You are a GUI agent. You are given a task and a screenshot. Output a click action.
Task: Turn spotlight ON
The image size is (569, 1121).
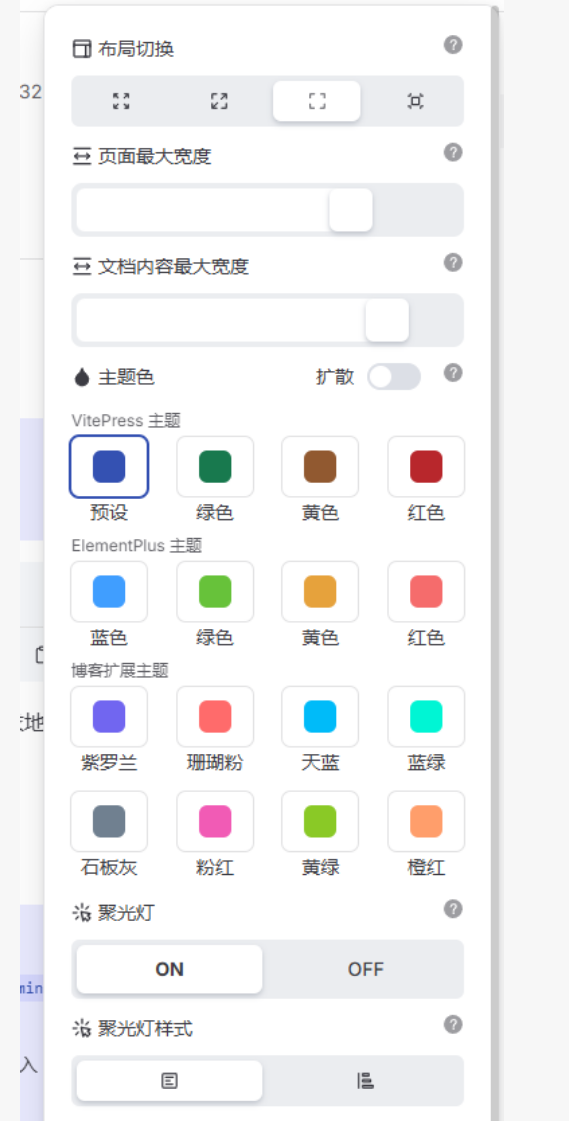[169, 969]
